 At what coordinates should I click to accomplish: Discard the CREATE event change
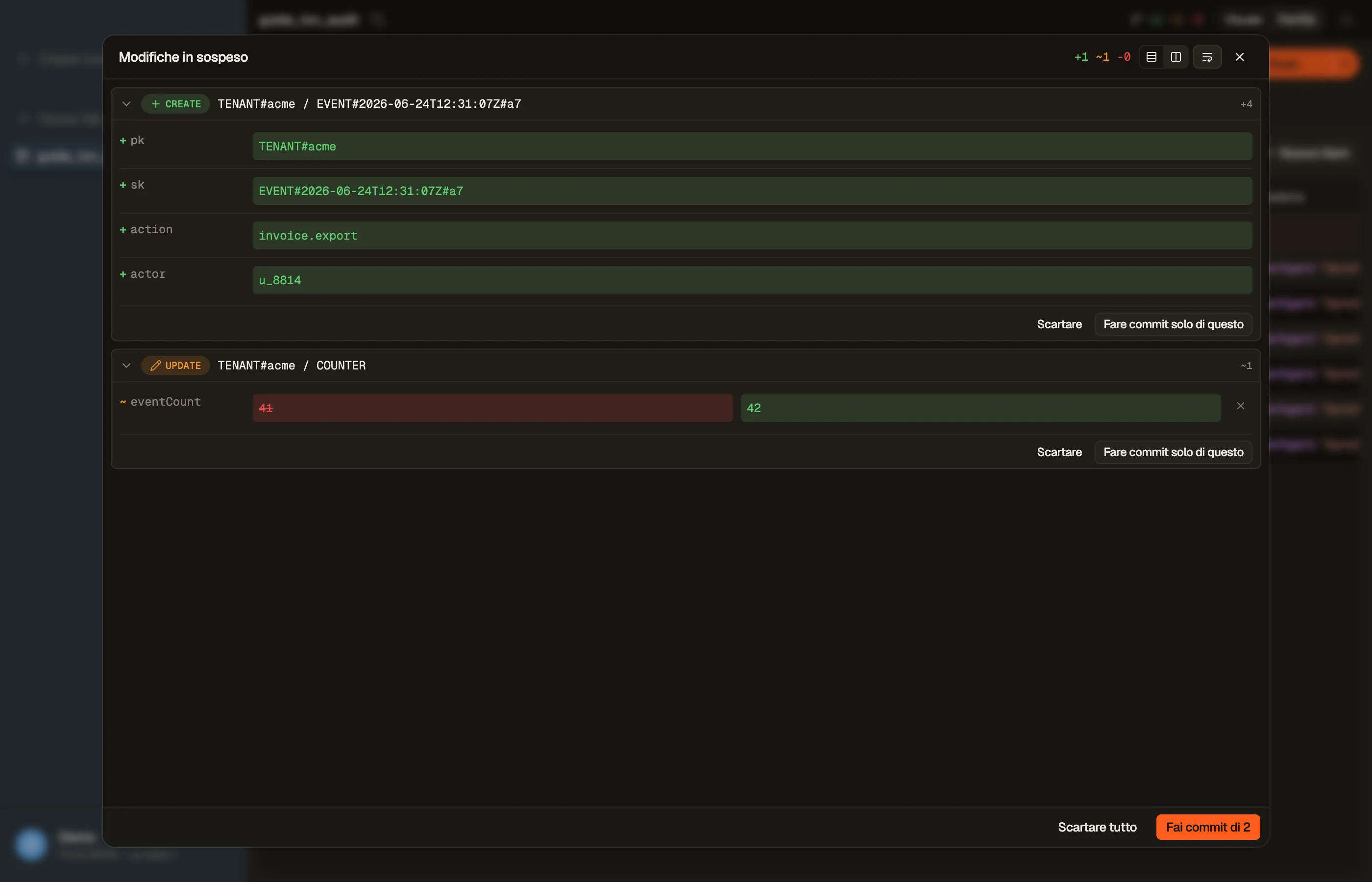click(1059, 324)
